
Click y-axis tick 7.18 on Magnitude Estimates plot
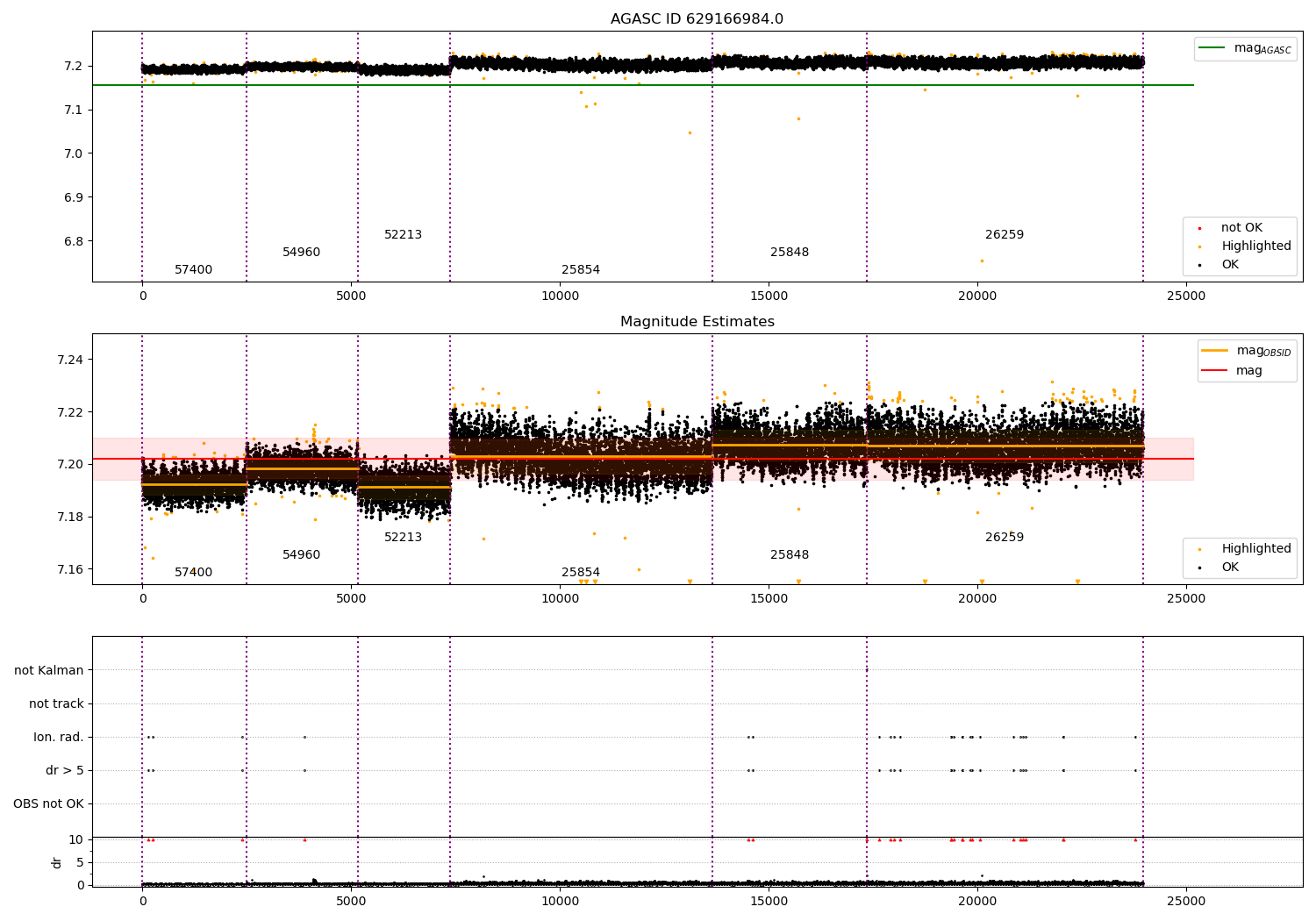coord(70,517)
